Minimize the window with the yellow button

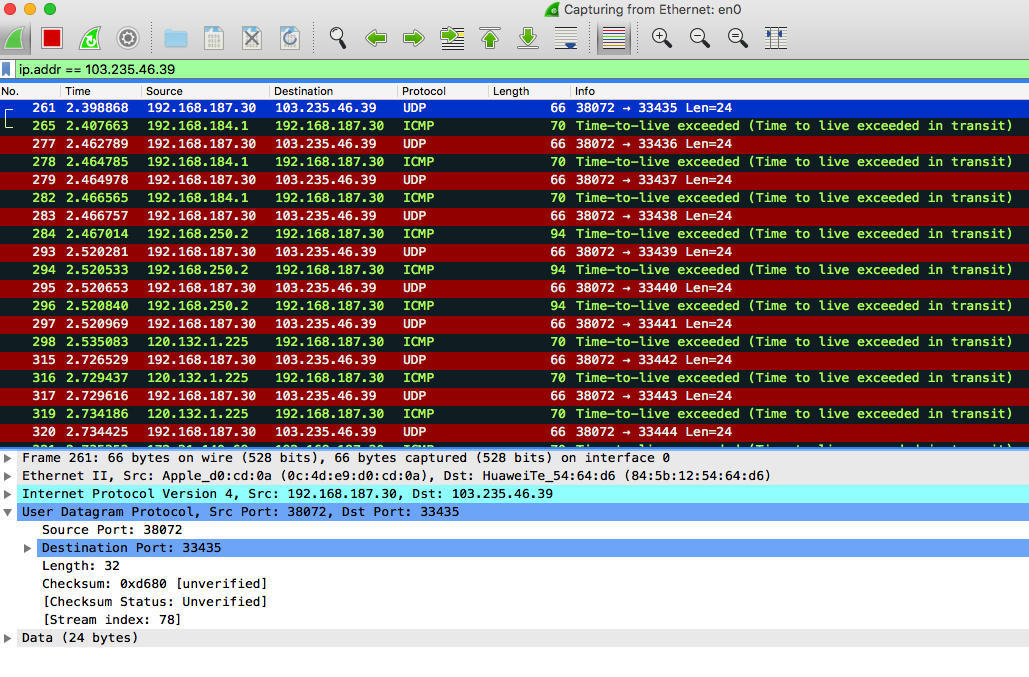pos(30,9)
